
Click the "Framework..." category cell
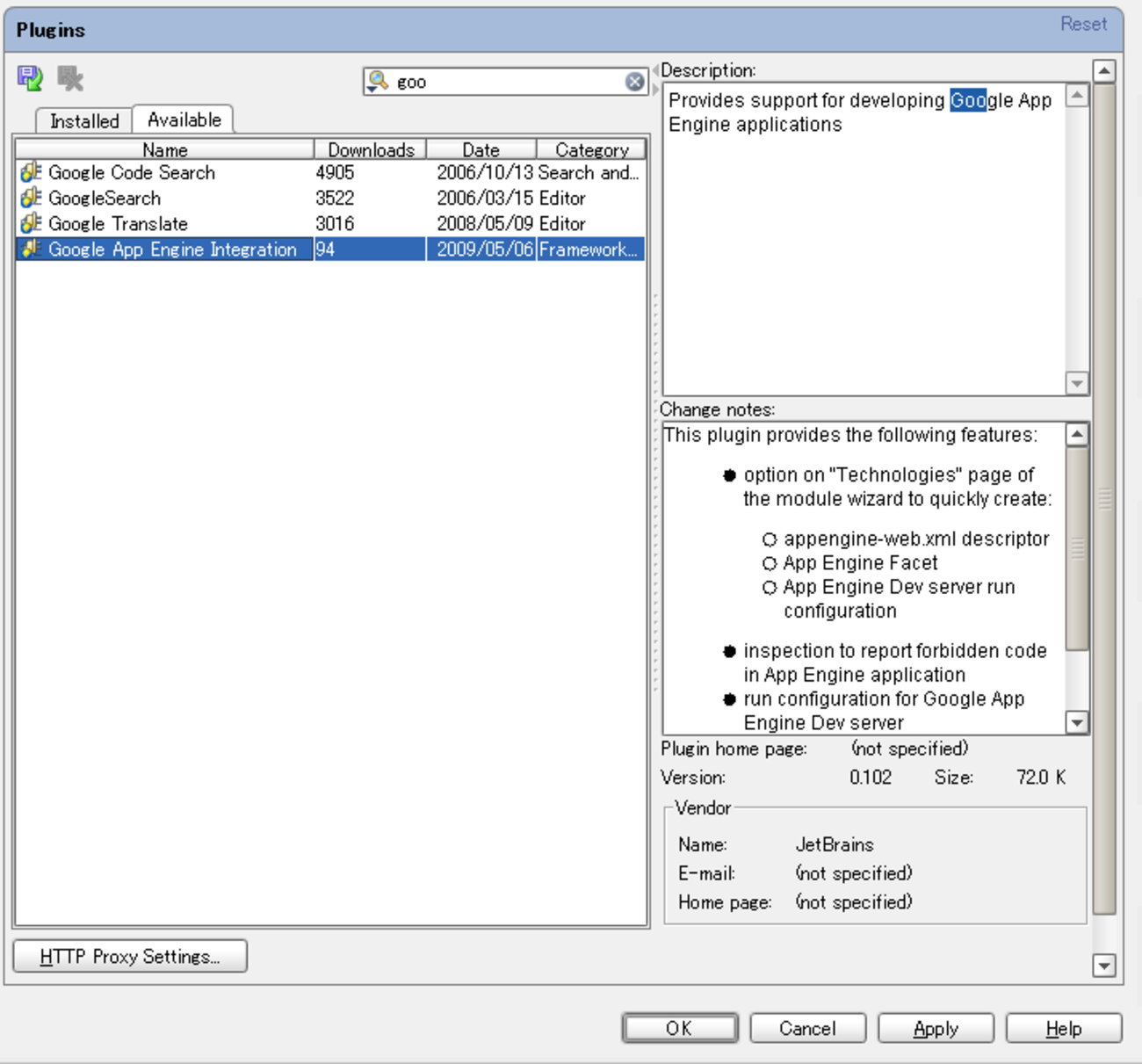tap(589, 249)
